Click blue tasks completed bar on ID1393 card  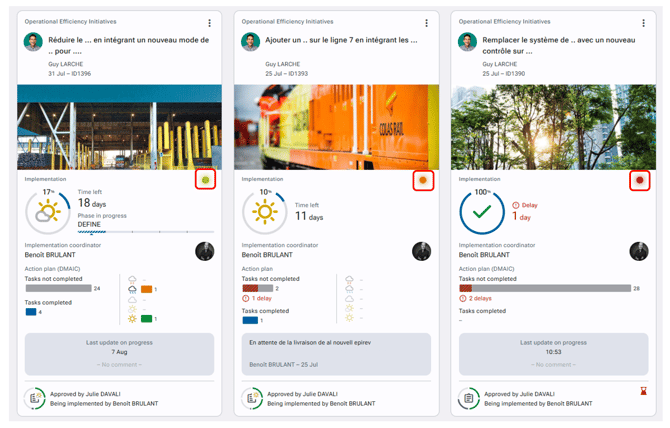point(250,320)
